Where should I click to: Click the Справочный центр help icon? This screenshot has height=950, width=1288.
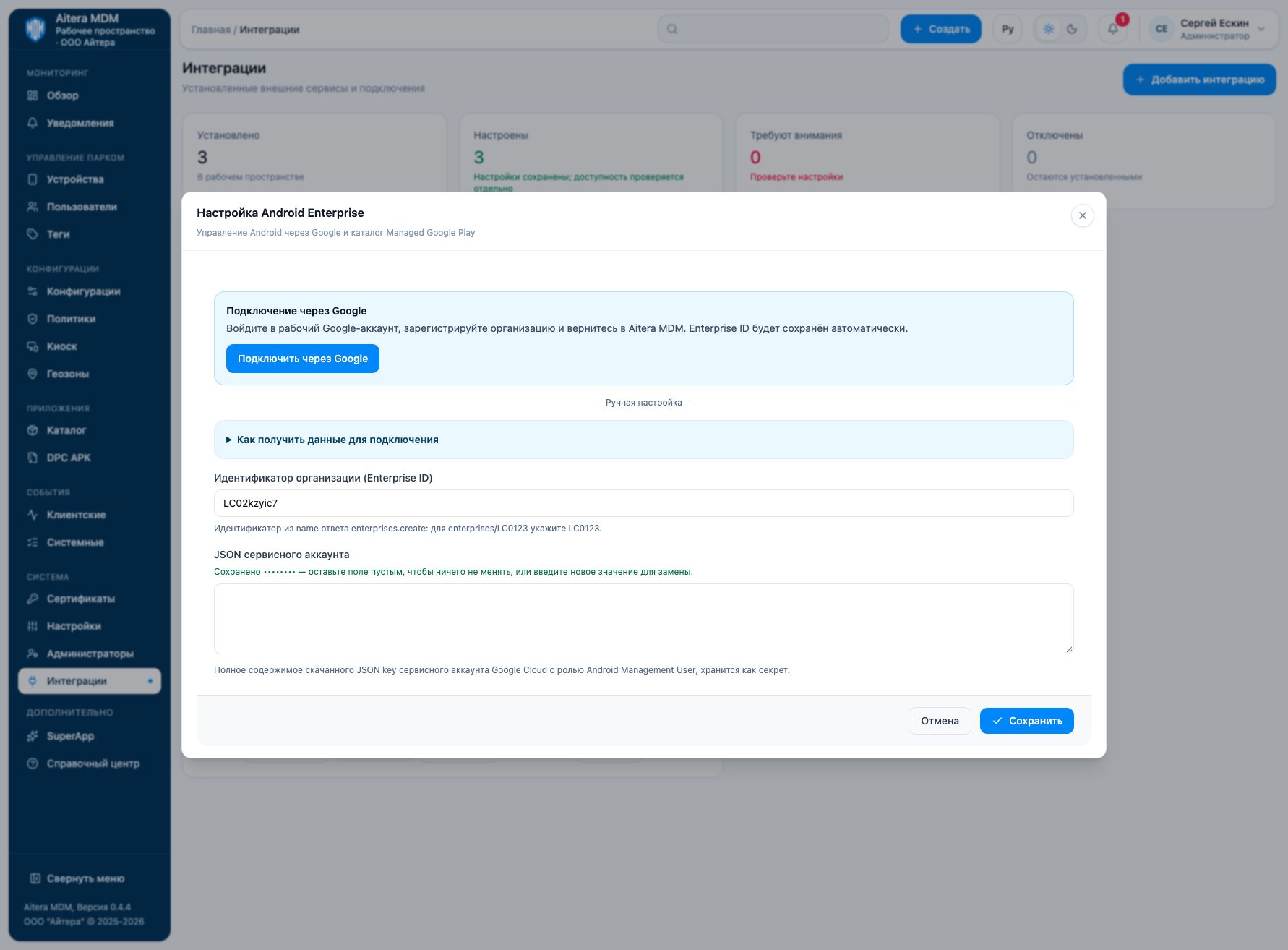pos(33,763)
